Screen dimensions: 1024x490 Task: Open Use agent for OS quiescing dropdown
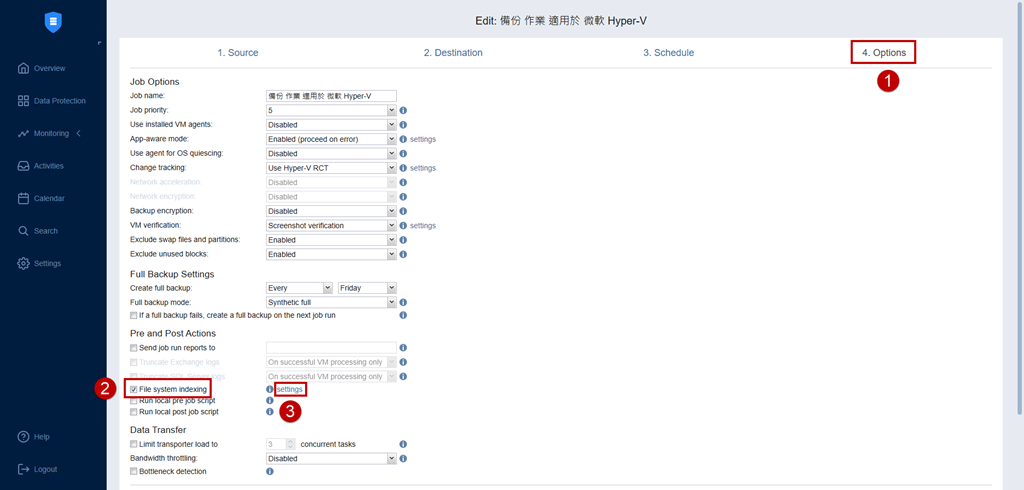[331, 154]
